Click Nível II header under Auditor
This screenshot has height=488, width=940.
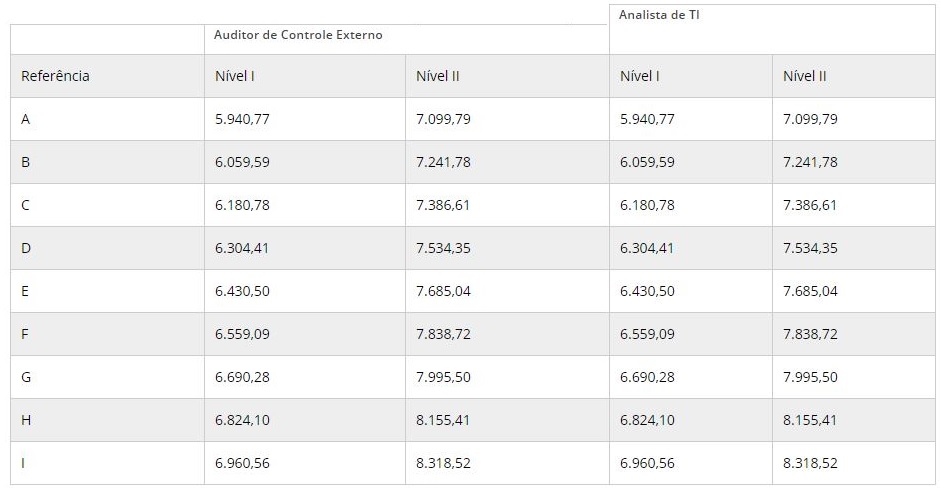pos(438,76)
